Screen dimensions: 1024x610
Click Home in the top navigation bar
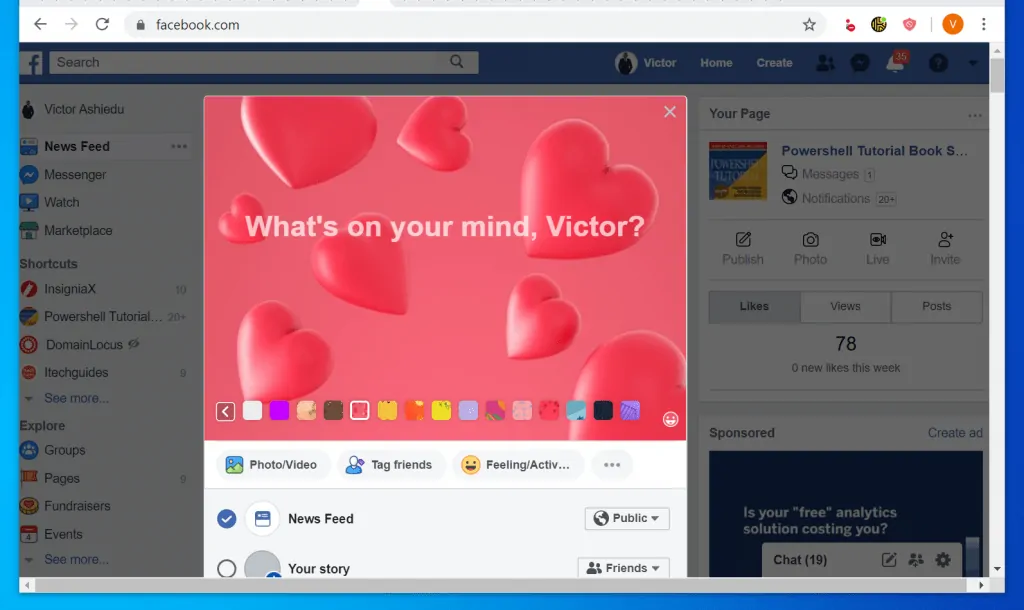[715, 62]
